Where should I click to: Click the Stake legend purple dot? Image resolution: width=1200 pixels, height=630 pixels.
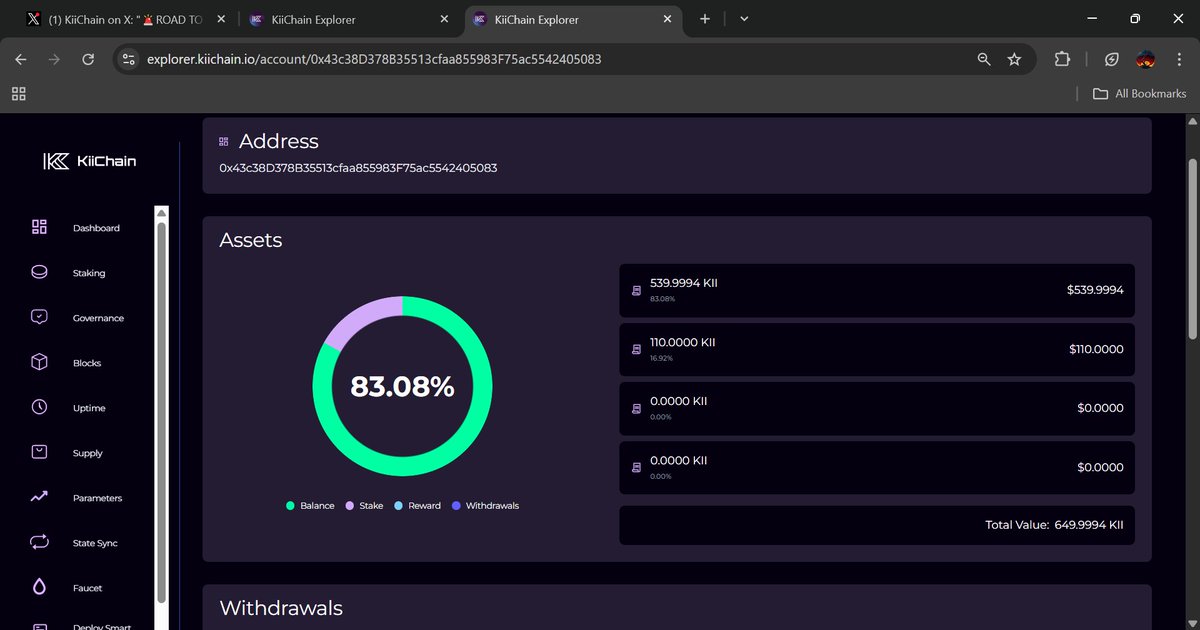coord(349,506)
